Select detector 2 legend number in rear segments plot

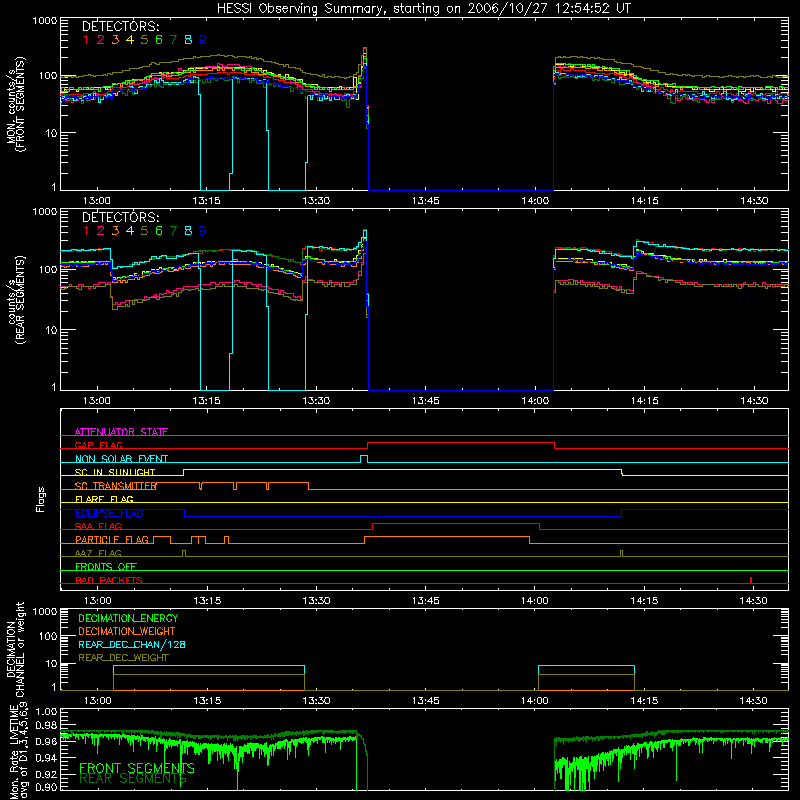[x=101, y=231]
